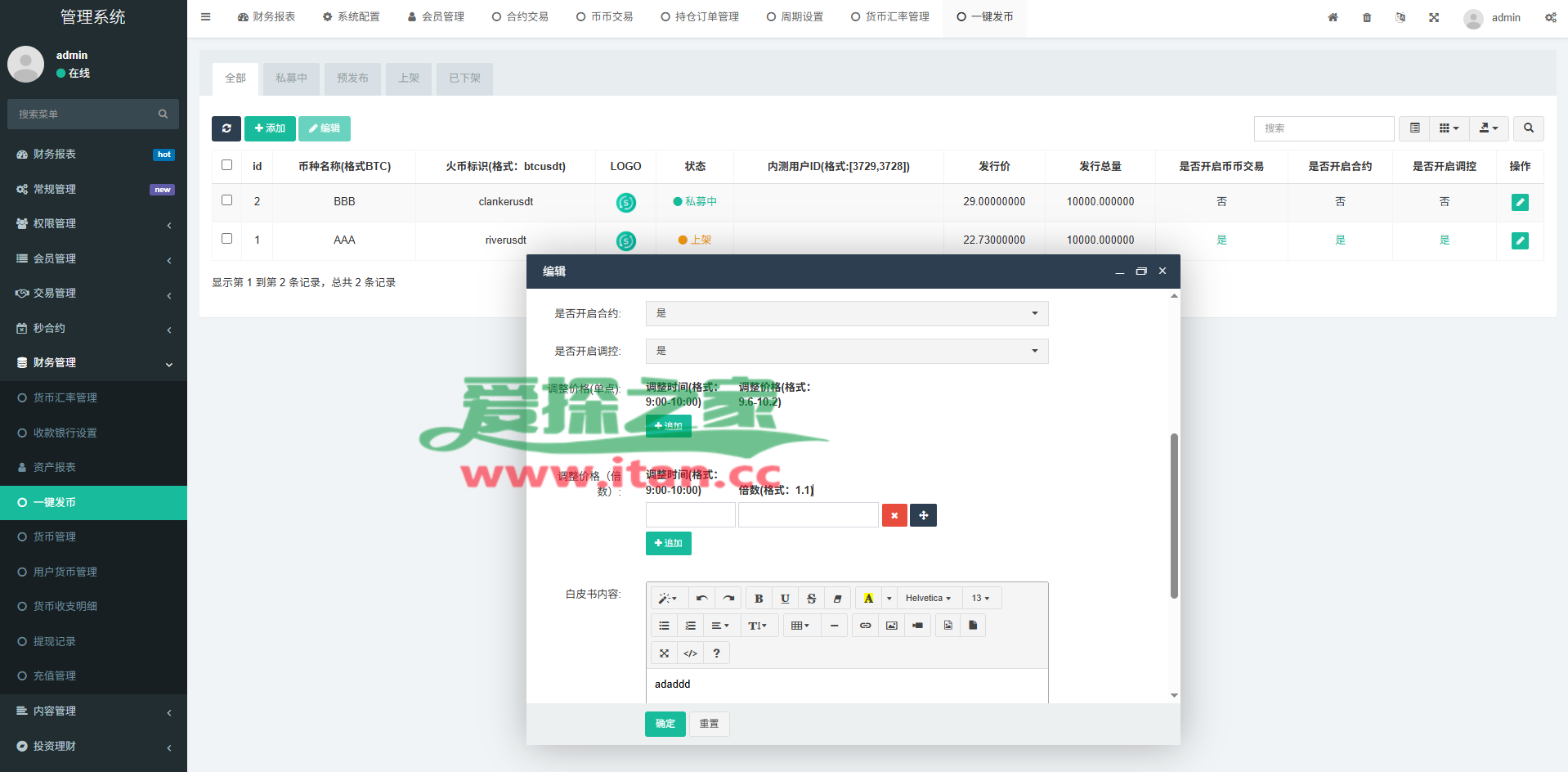1568x772 pixels.
Task: Open the Helvetica font family dropdown
Action: 928,599
